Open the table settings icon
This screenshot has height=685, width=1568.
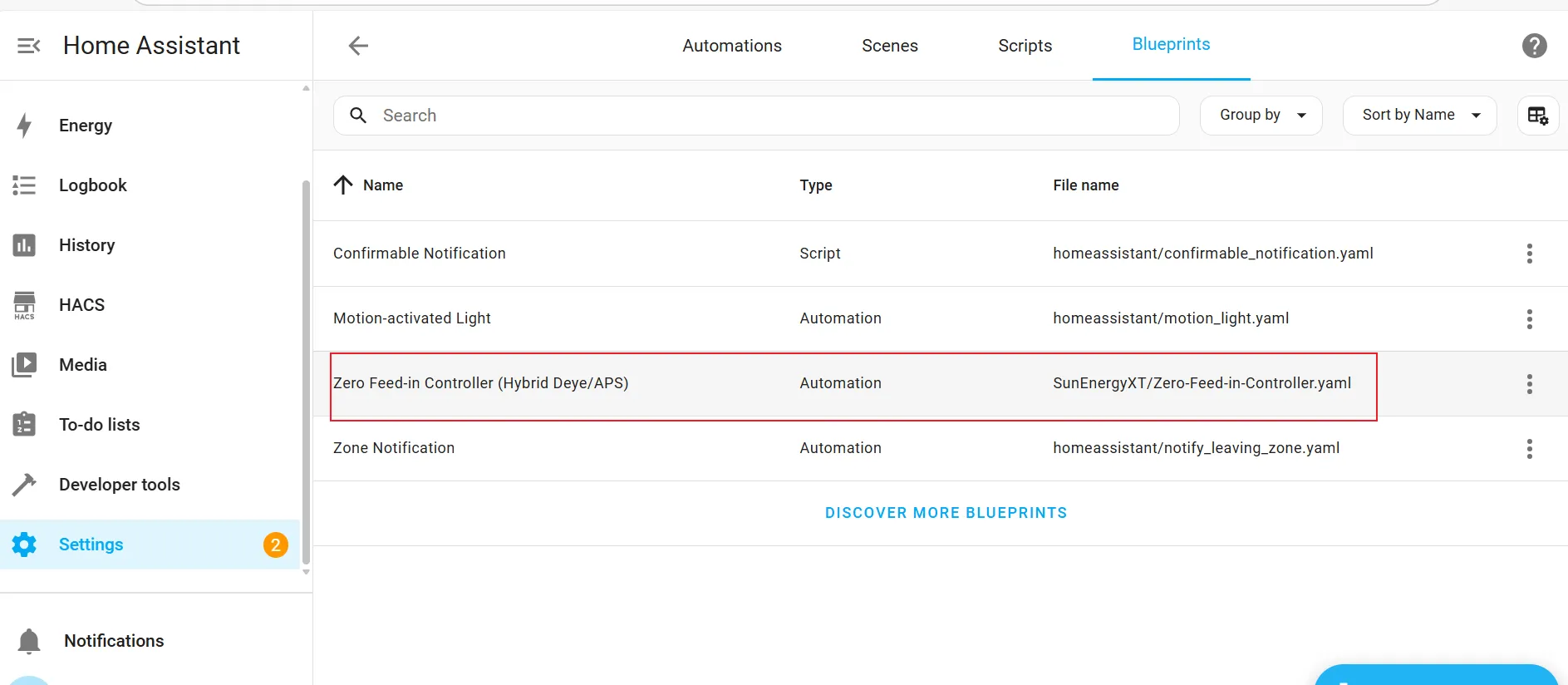tap(1537, 116)
